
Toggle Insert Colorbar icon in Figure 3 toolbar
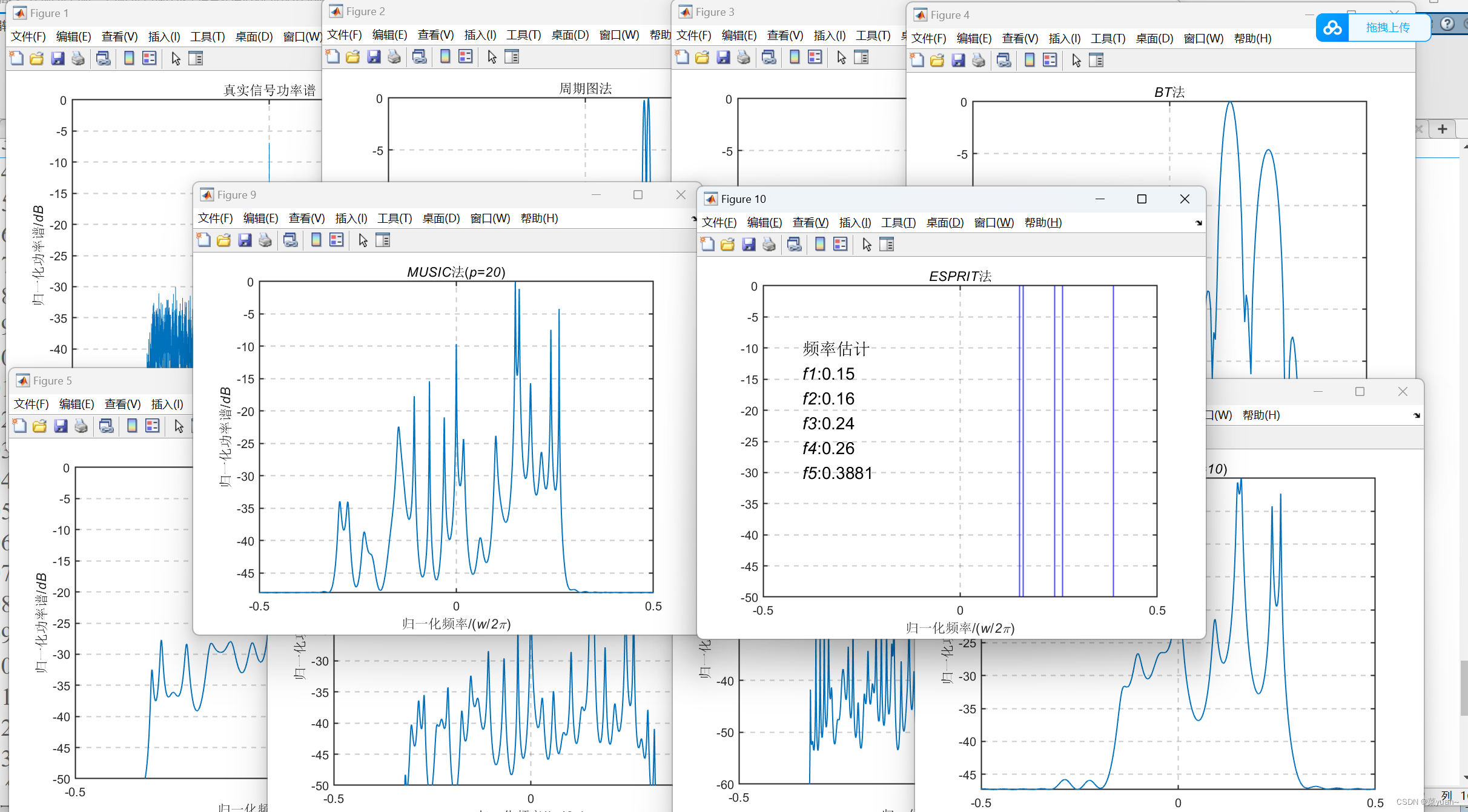tap(795, 58)
